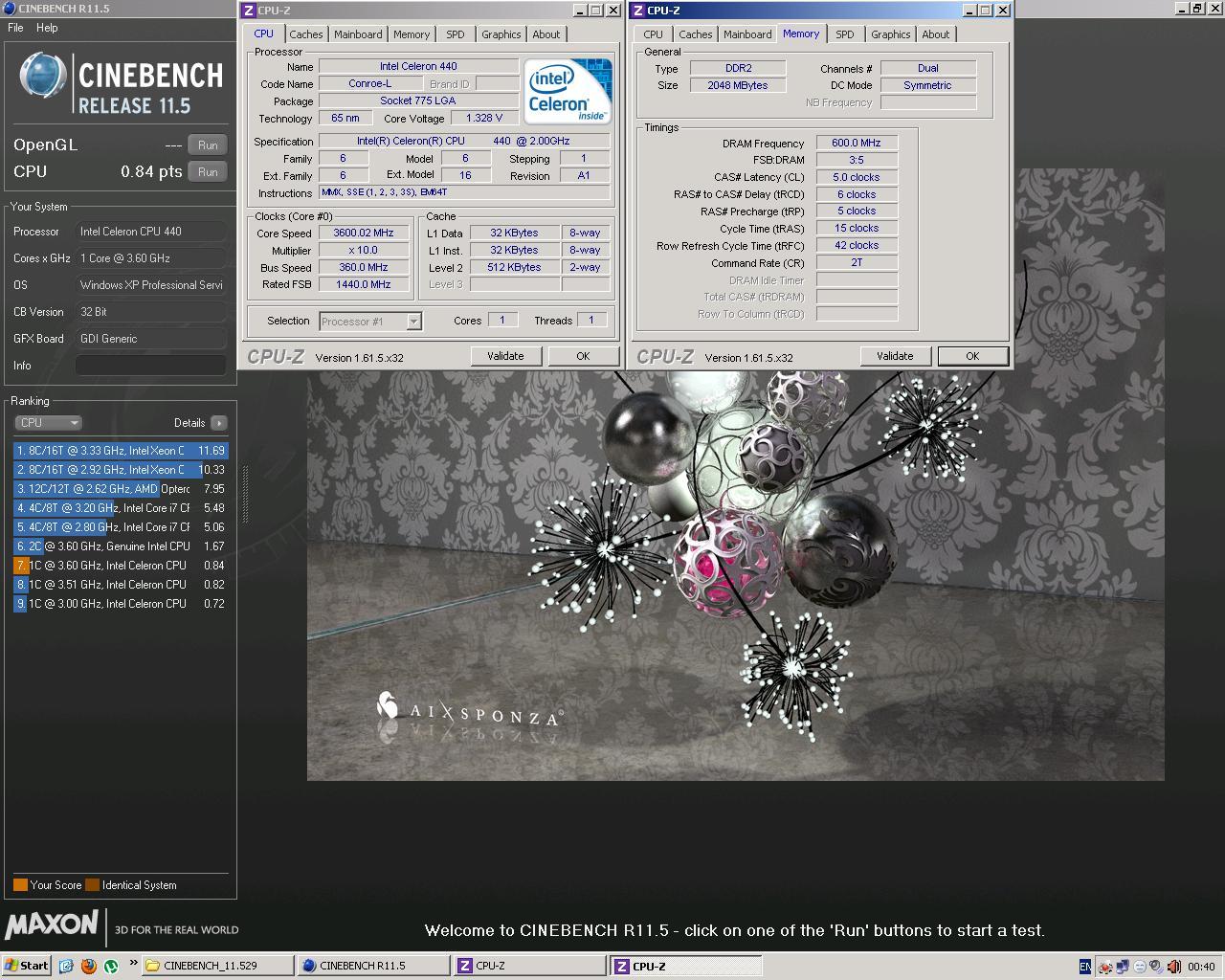
Task: Click Validate in the left CPU-Z window
Action: tap(505, 356)
